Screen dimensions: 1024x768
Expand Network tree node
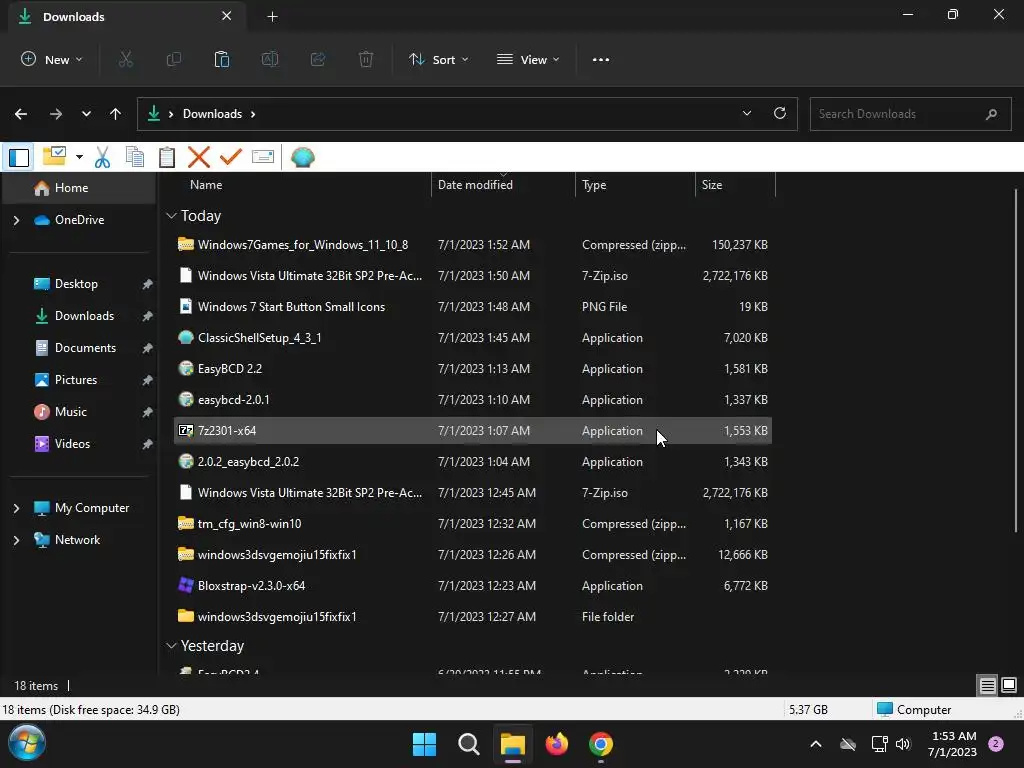(x=16, y=540)
